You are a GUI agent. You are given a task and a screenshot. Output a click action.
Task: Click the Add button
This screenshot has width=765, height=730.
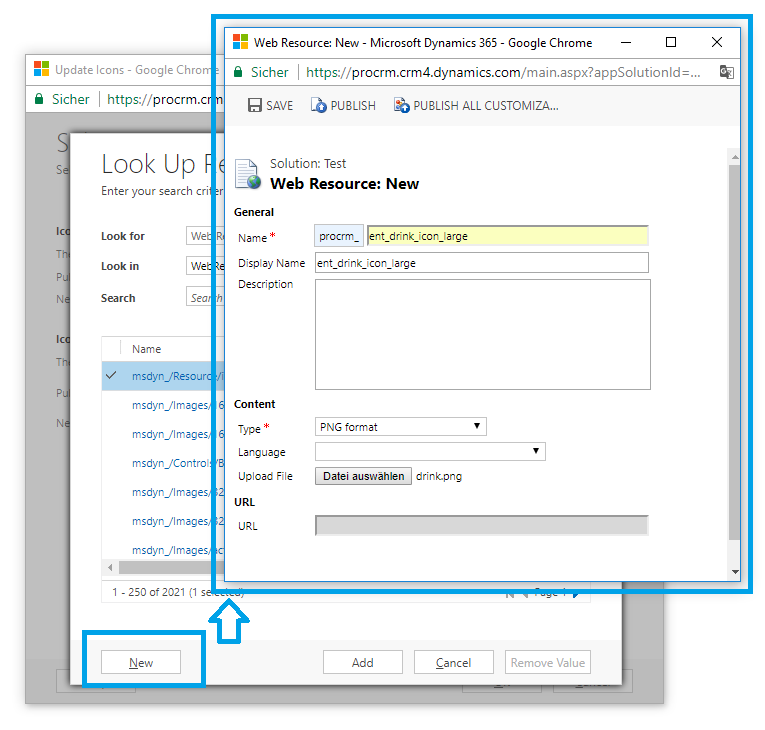point(362,662)
